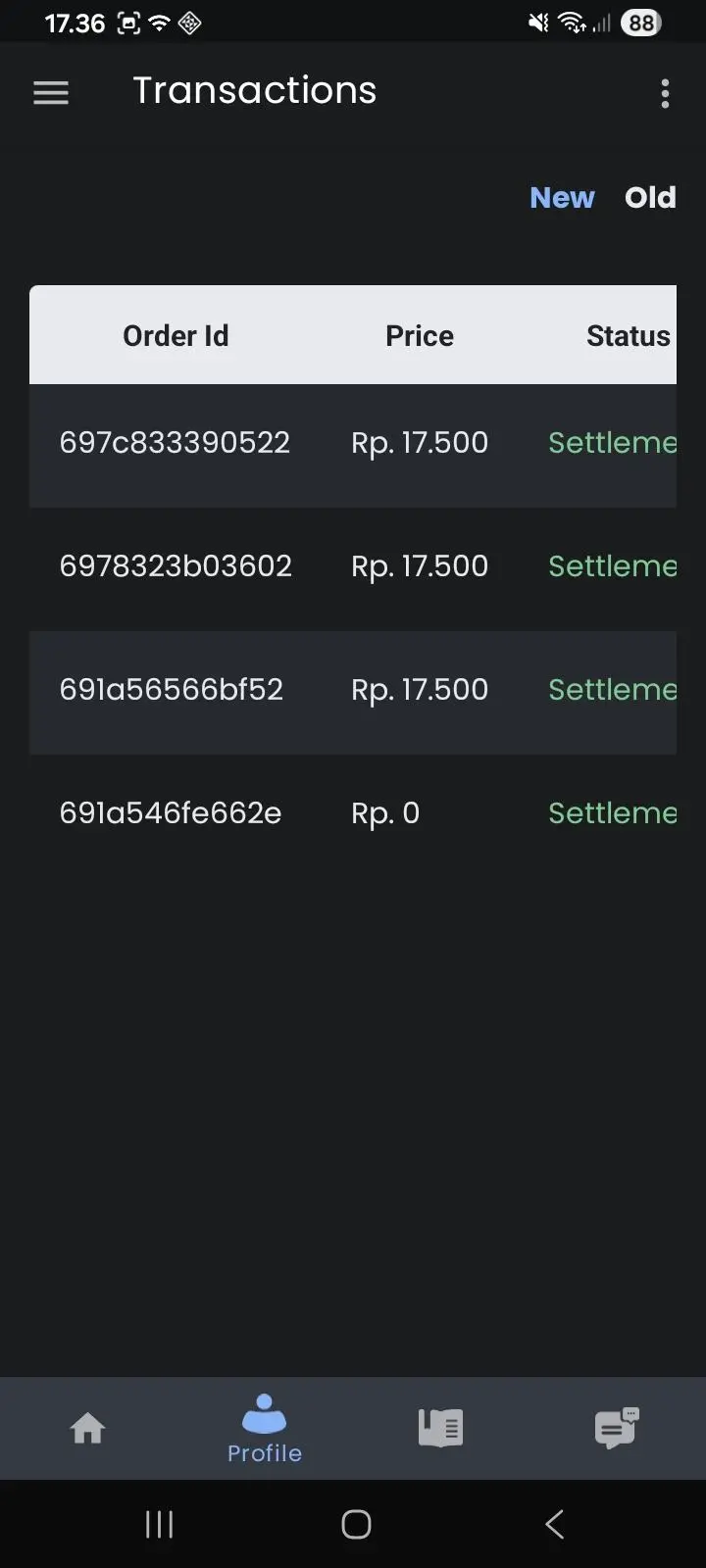The image size is (706, 1568).
Task: Select the Price column header
Action: (x=420, y=336)
